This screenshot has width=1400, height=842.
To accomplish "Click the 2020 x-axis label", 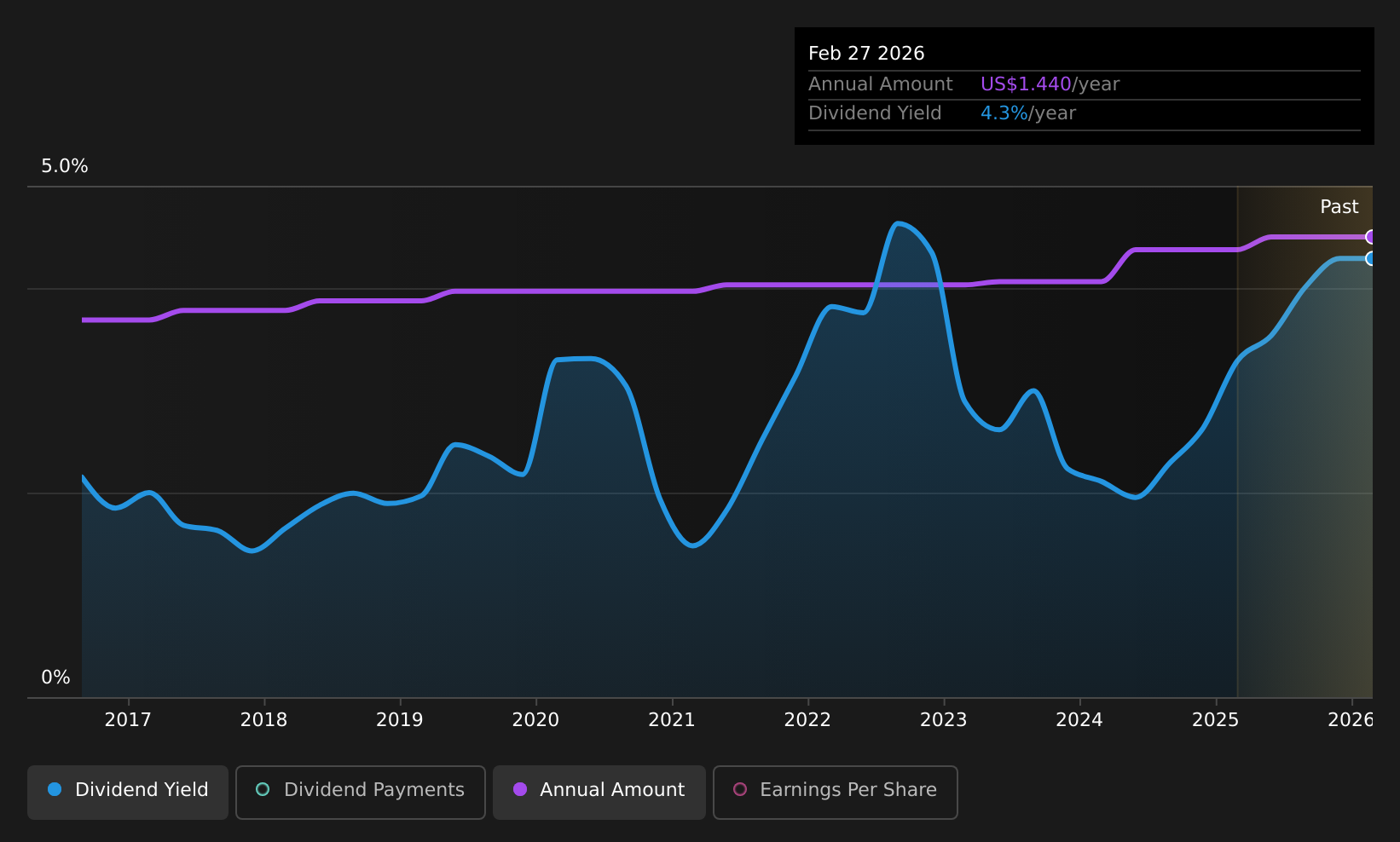I will (535, 720).
